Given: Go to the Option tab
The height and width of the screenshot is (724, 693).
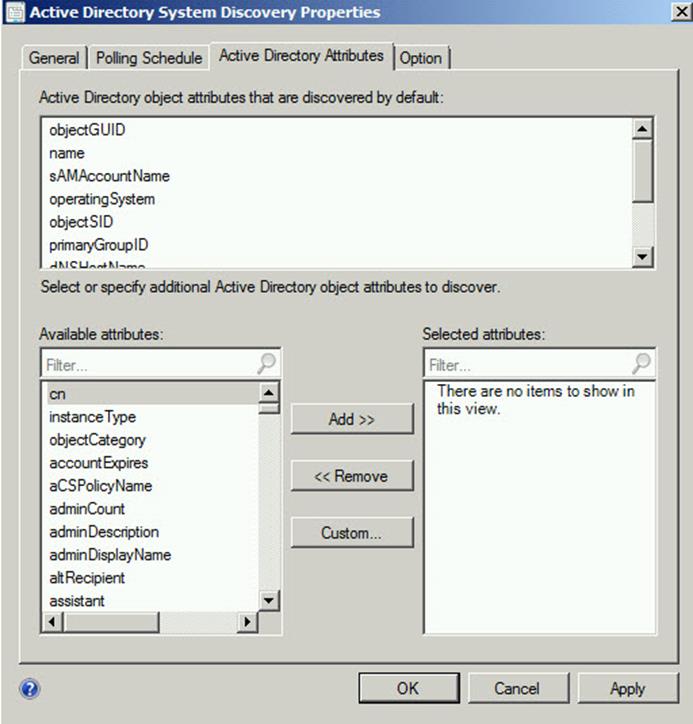Looking at the screenshot, I should (x=421, y=58).
